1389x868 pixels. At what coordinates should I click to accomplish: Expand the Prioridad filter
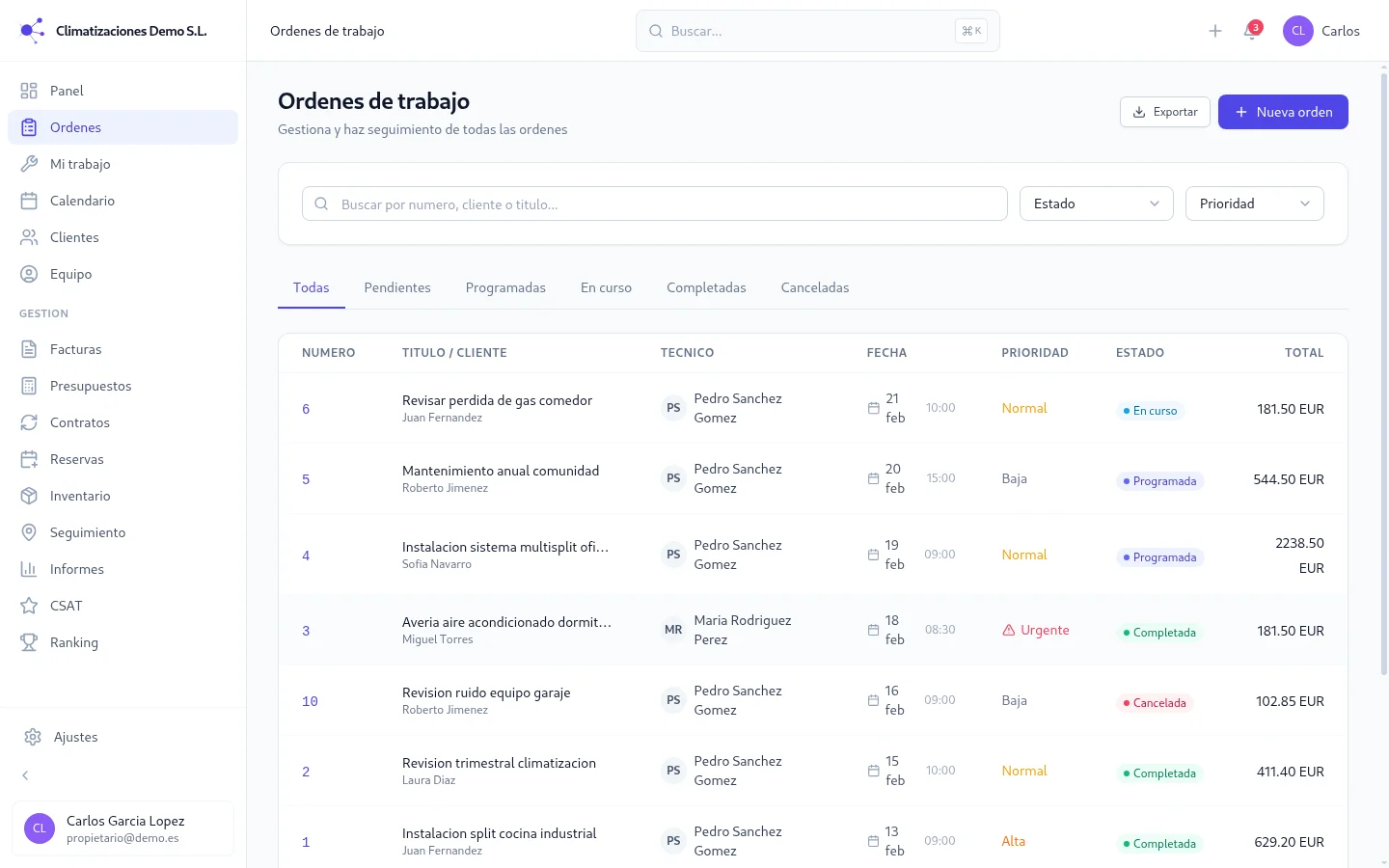point(1254,203)
